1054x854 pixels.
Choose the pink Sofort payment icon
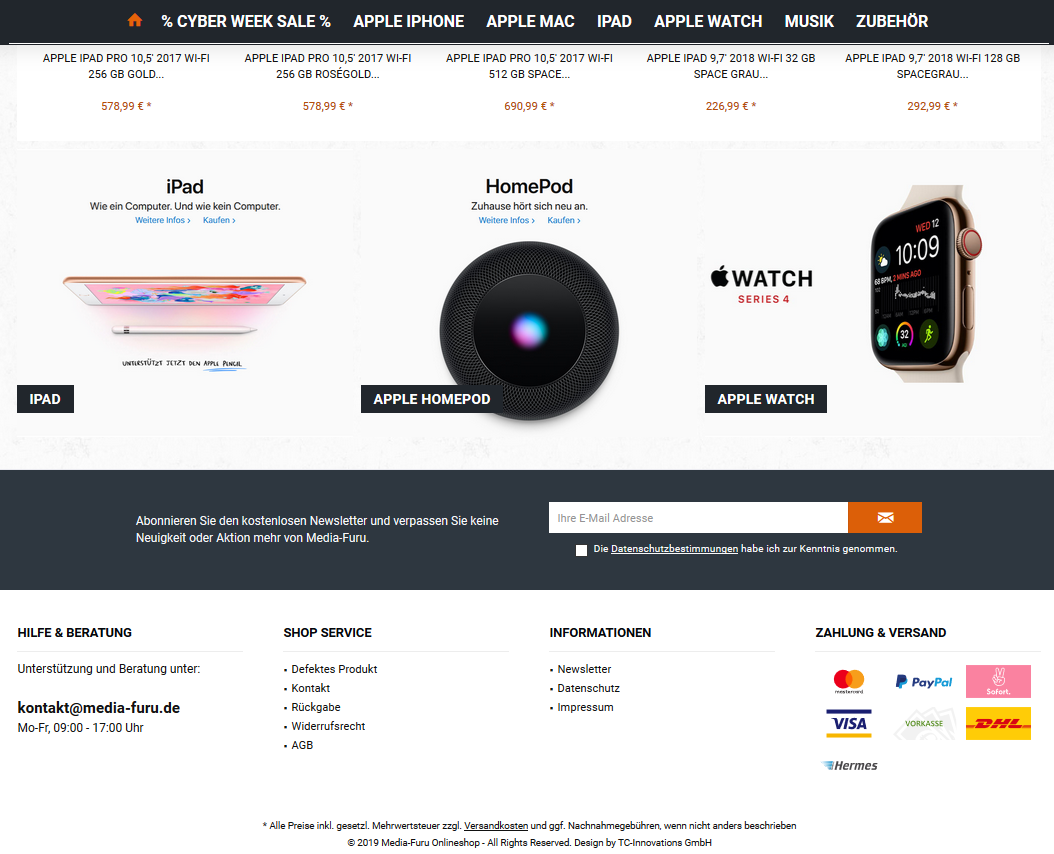(998, 681)
